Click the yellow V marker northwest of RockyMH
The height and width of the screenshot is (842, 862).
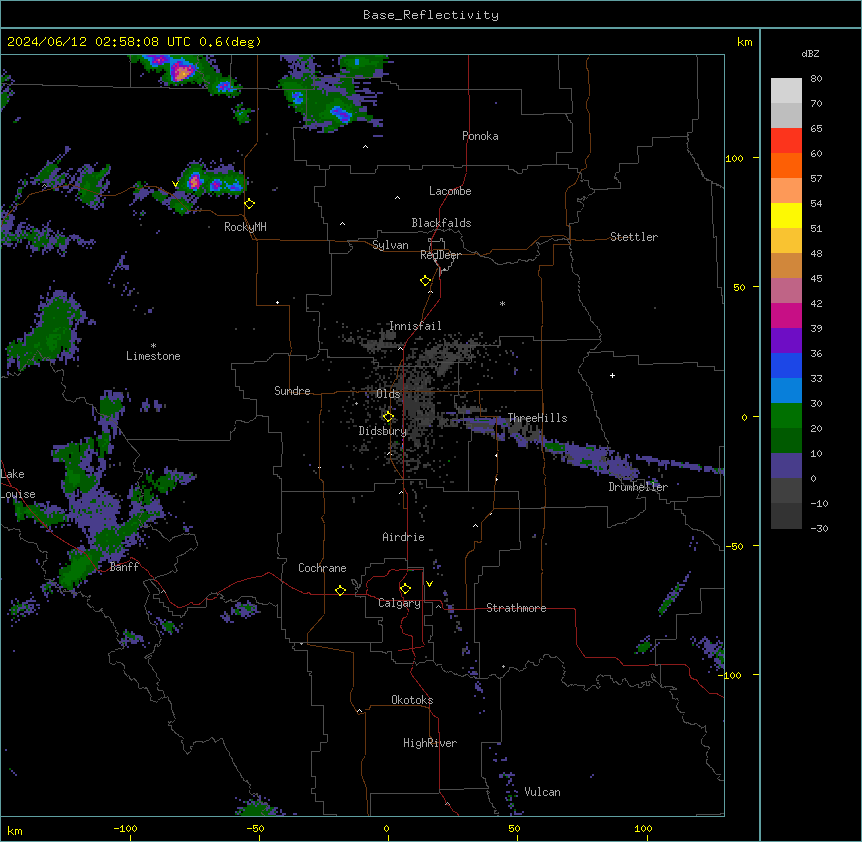(175, 184)
